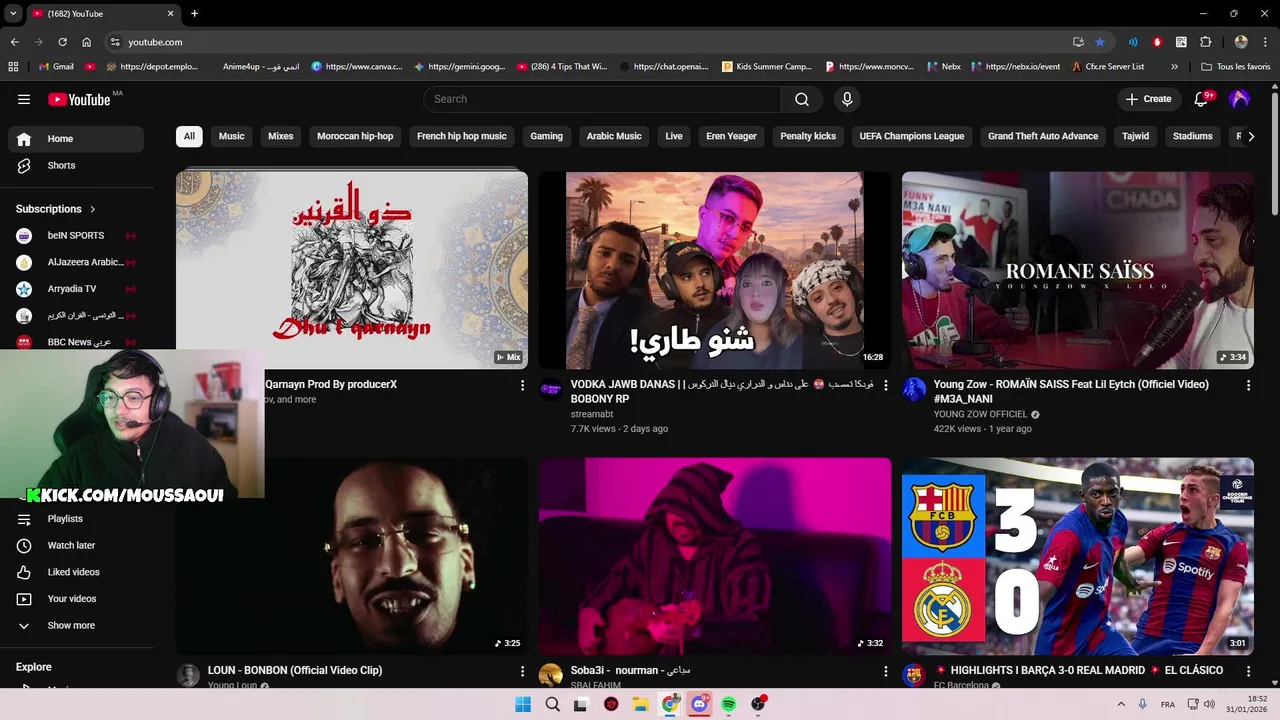Select the French hip hop music chip

tap(462, 136)
